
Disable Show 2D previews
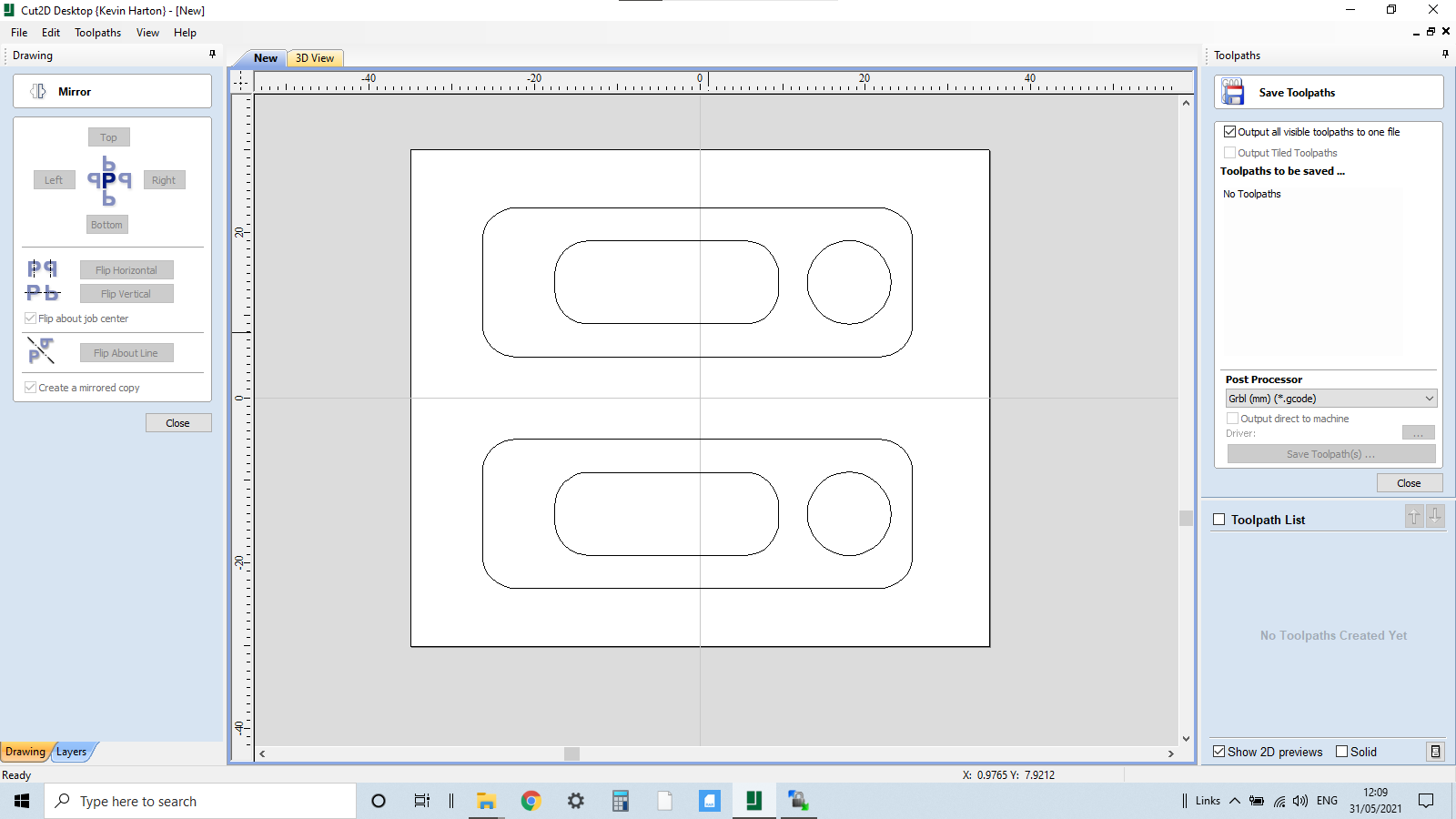(1220, 752)
